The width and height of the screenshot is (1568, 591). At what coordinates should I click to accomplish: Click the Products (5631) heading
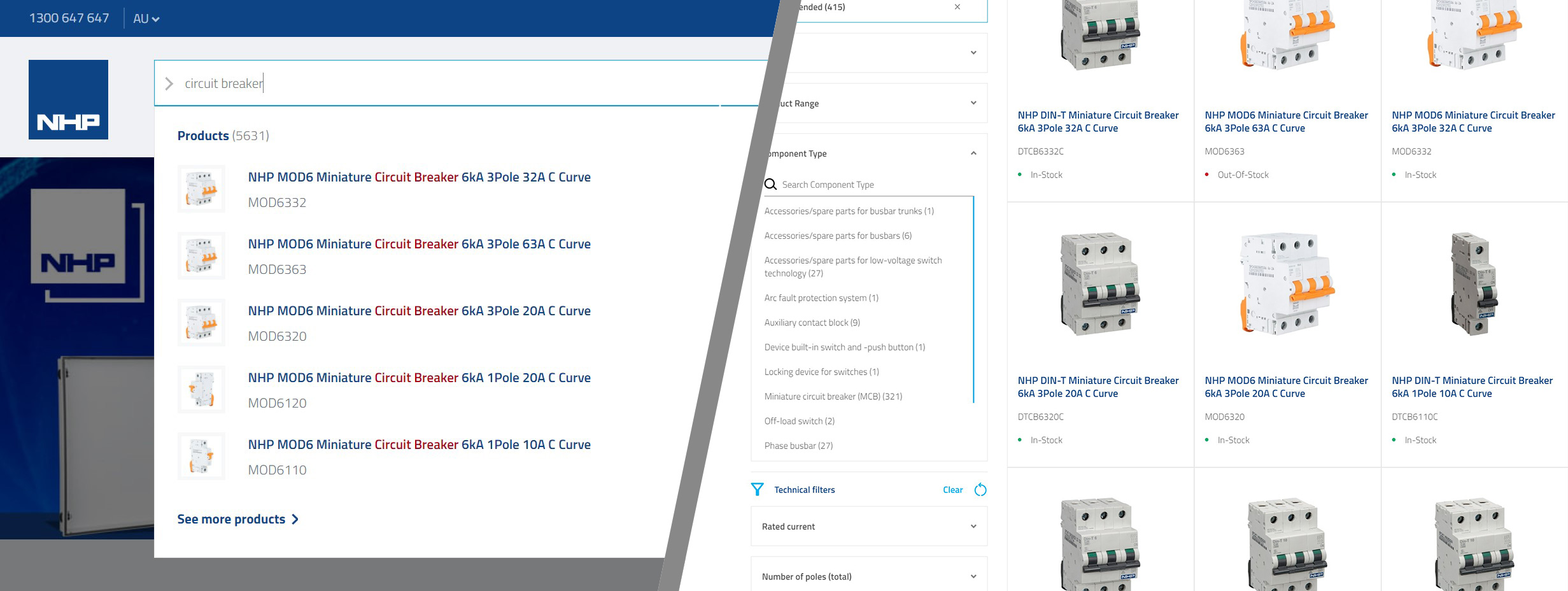tap(223, 136)
